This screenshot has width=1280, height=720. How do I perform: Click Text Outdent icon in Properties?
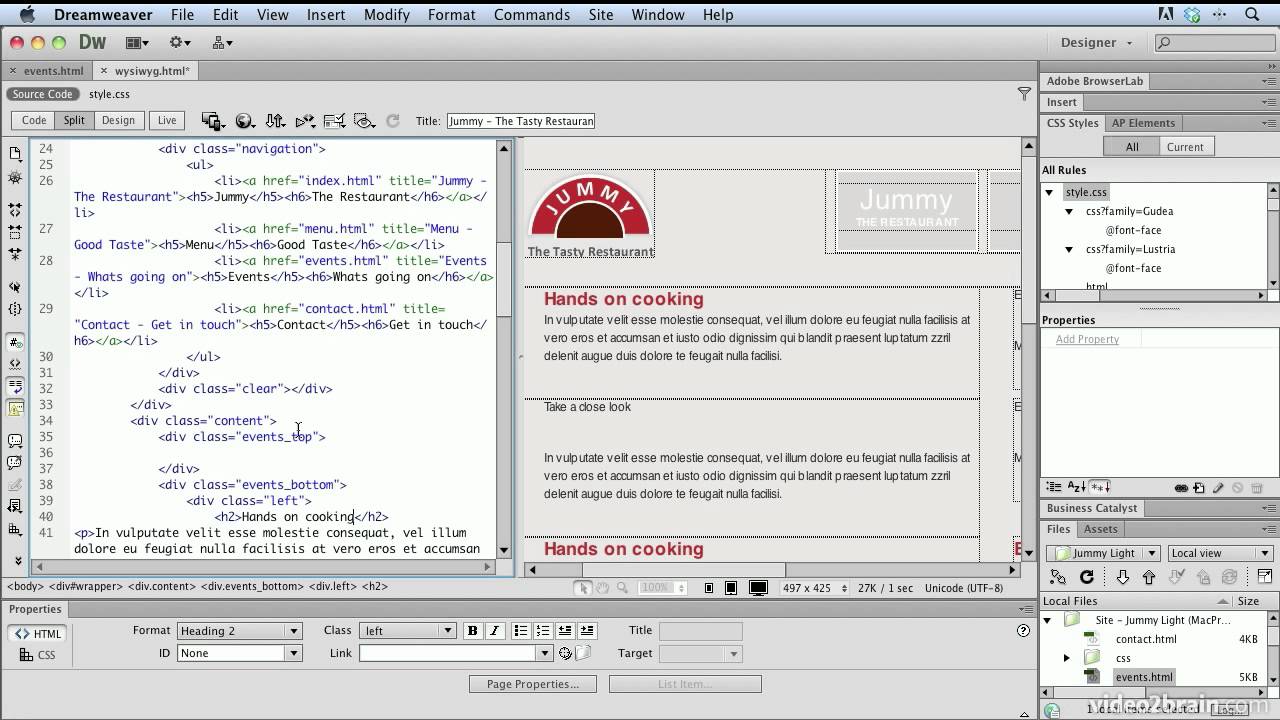tap(565, 631)
